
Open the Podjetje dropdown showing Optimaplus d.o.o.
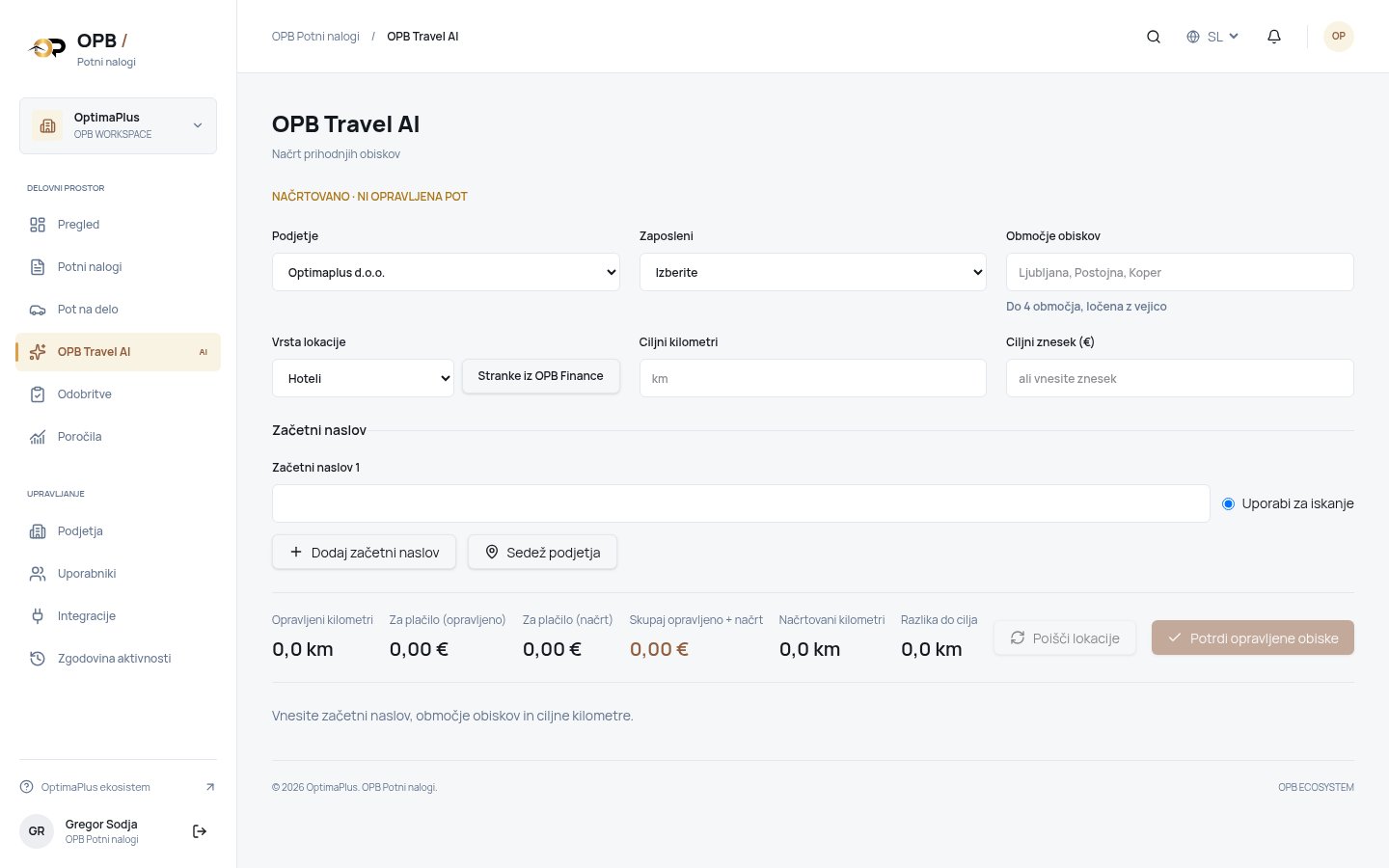(x=446, y=272)
